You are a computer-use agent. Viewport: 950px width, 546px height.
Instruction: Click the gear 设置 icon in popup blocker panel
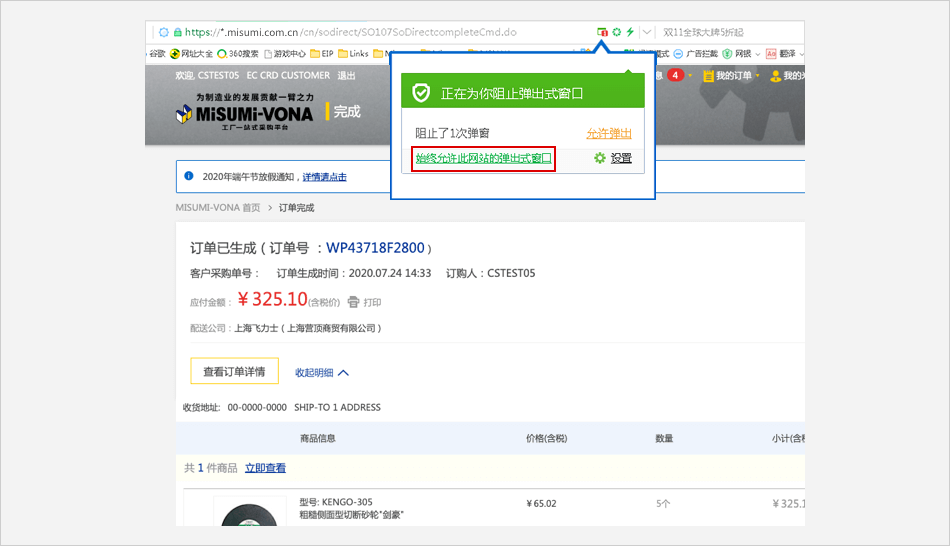600,158
